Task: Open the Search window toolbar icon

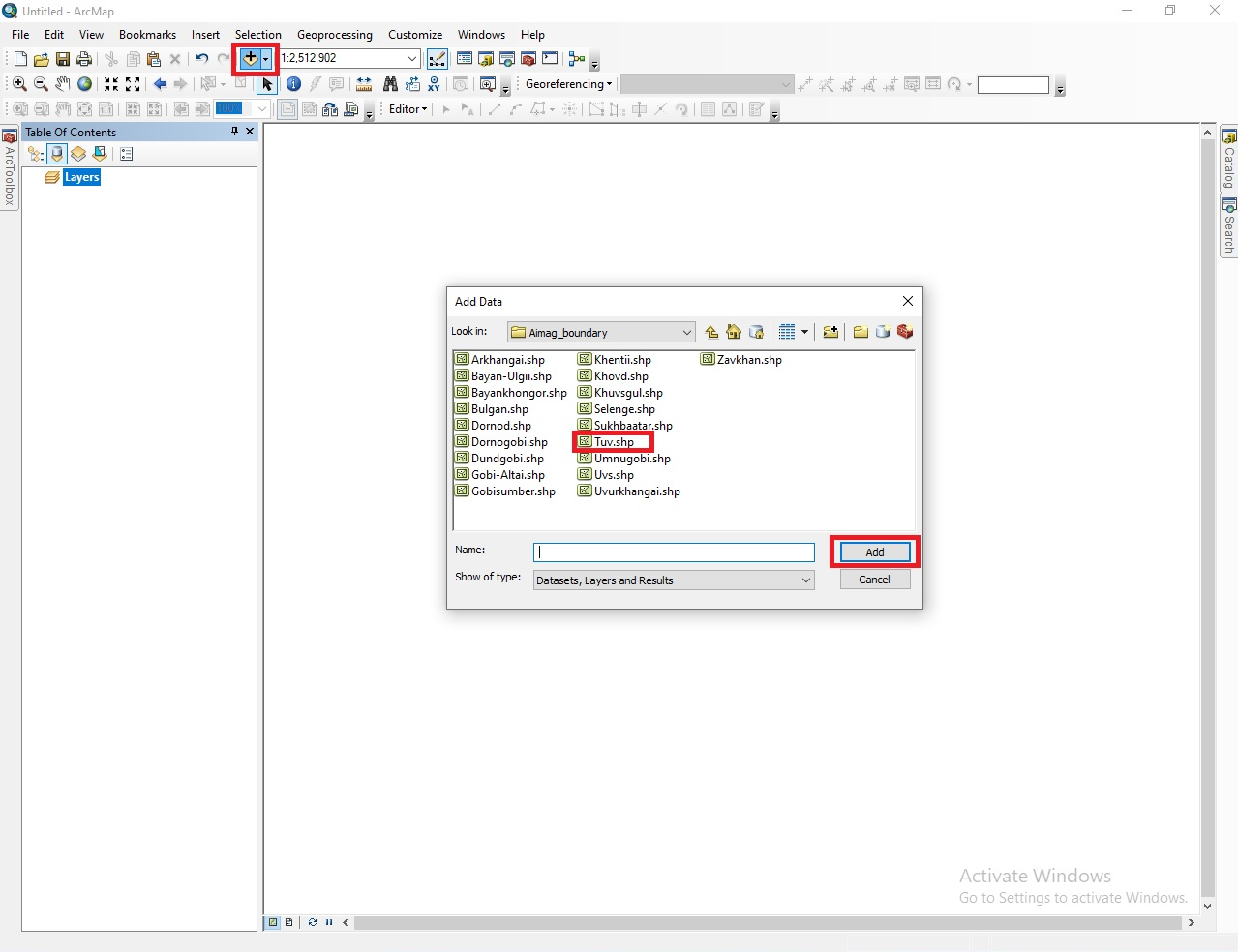Action: click(x=507, y=59)
